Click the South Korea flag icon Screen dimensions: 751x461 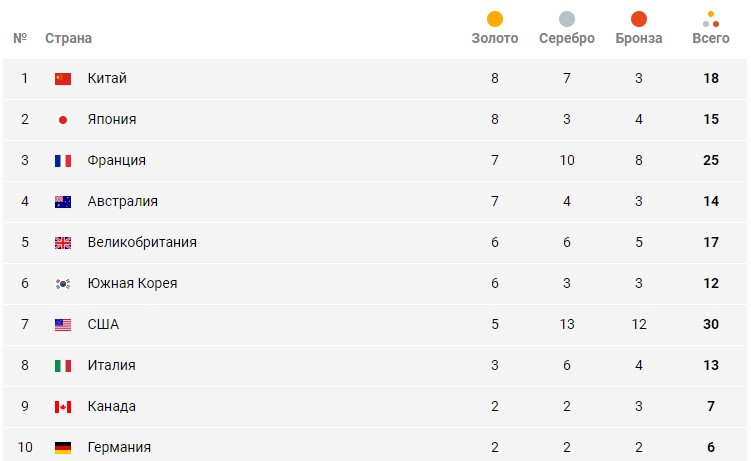click(x=63, y=284)
